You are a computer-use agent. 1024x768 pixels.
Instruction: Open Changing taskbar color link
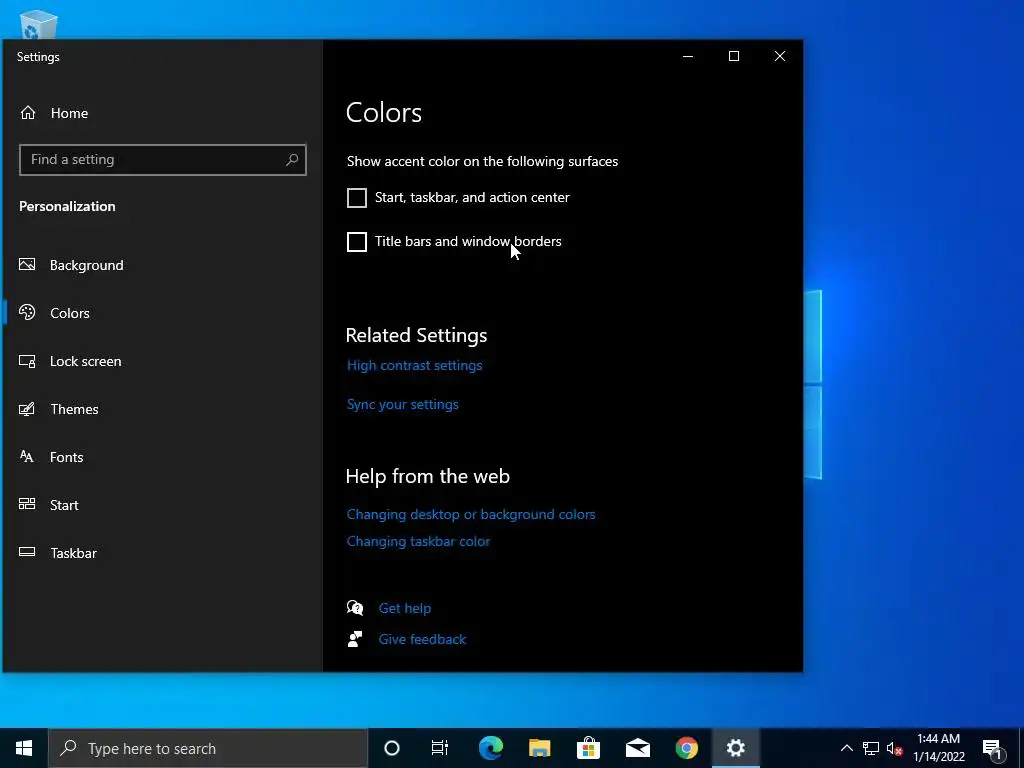click(419, 541)
